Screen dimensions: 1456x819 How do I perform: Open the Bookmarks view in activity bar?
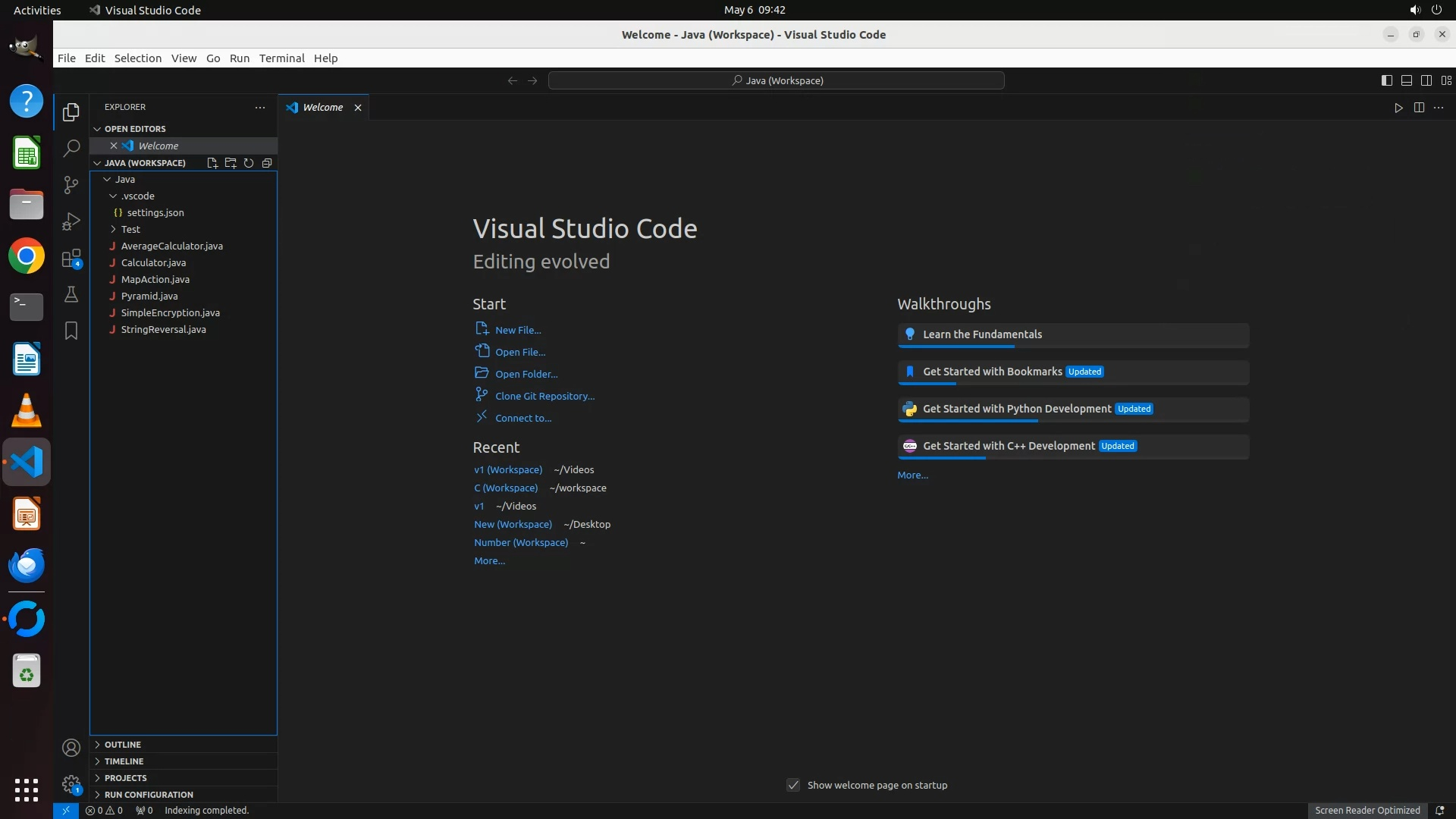coord(71,331)
